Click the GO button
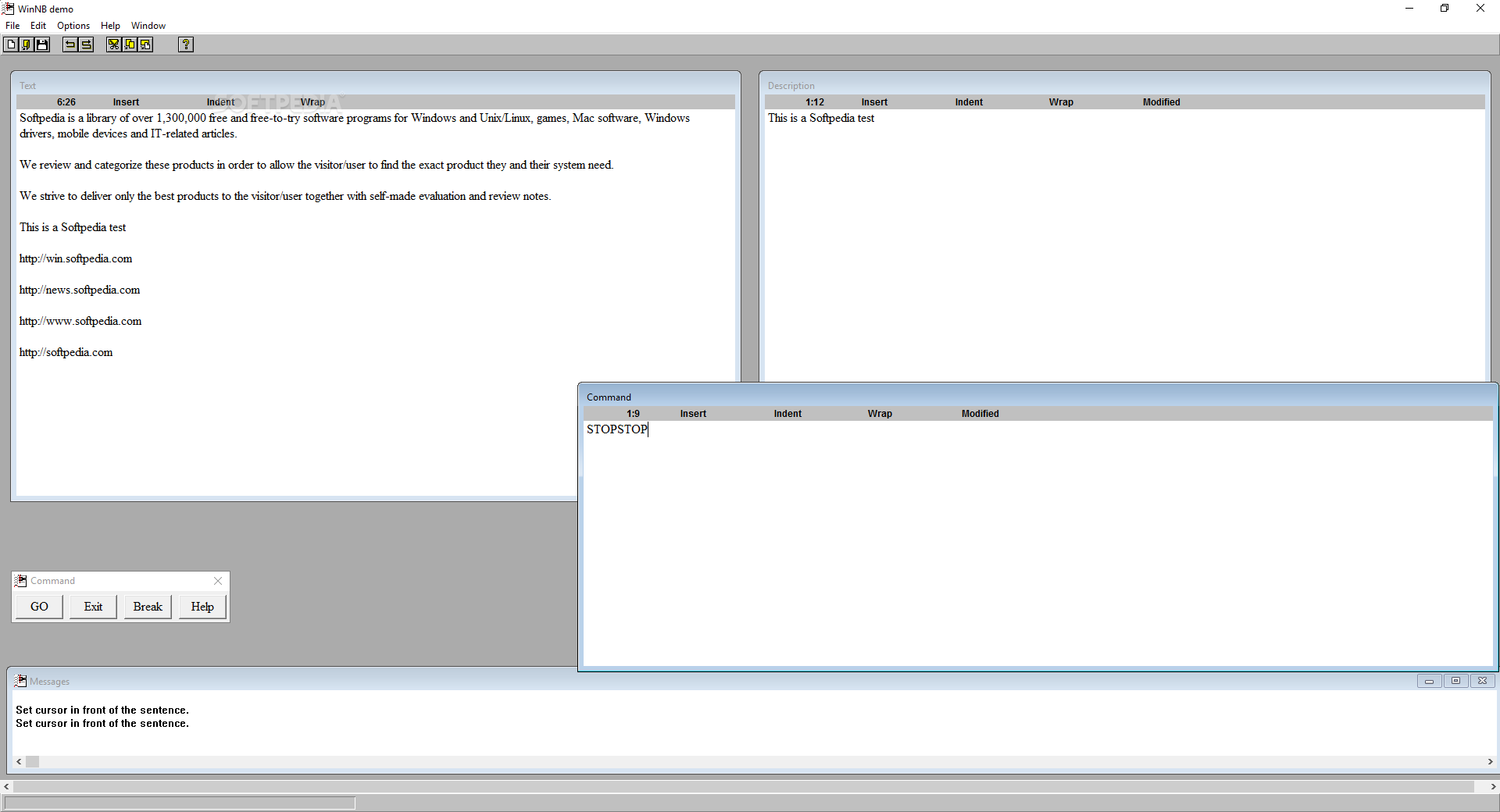Image resolution: width=1500 pixels, height=812 pixels. pyautogui.click(x=39, y=607)
